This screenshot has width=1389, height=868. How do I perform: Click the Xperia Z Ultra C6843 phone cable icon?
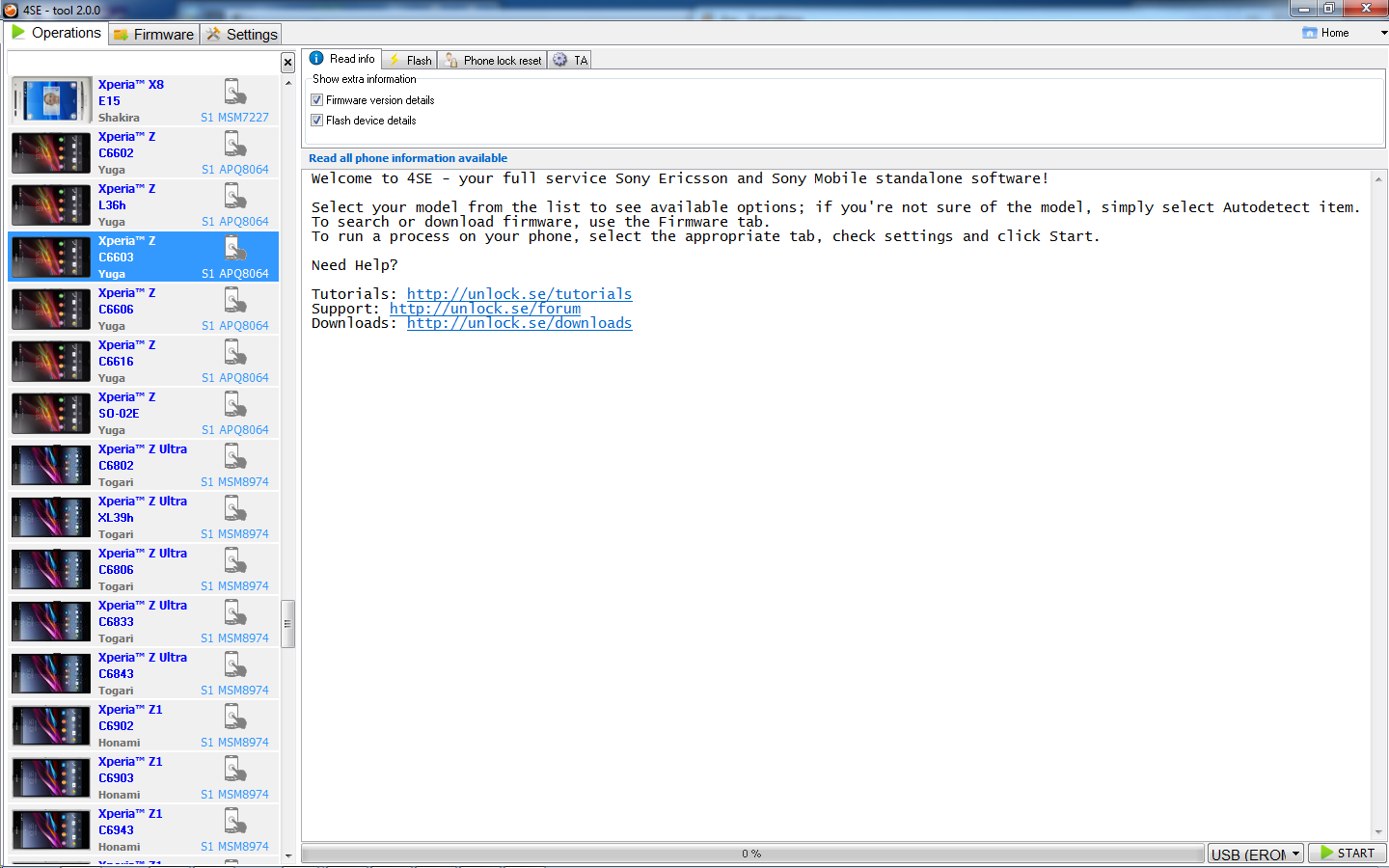click(235, 665)
